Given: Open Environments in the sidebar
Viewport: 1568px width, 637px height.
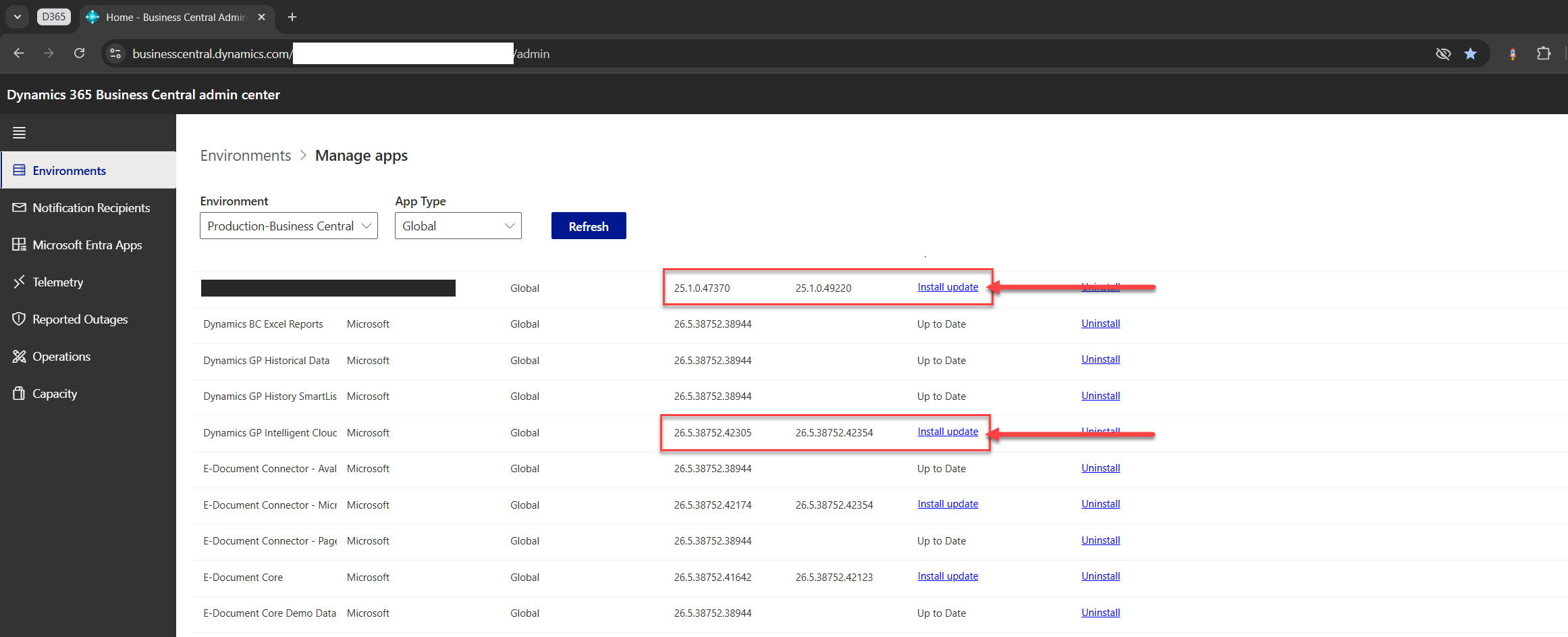Looking at the screenshot, I should pos(88,170).
